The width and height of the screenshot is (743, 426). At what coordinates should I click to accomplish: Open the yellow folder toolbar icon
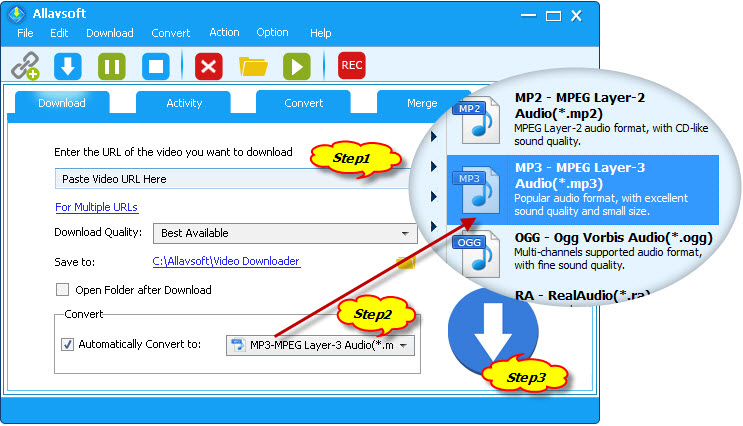click(x=253, y=67)
